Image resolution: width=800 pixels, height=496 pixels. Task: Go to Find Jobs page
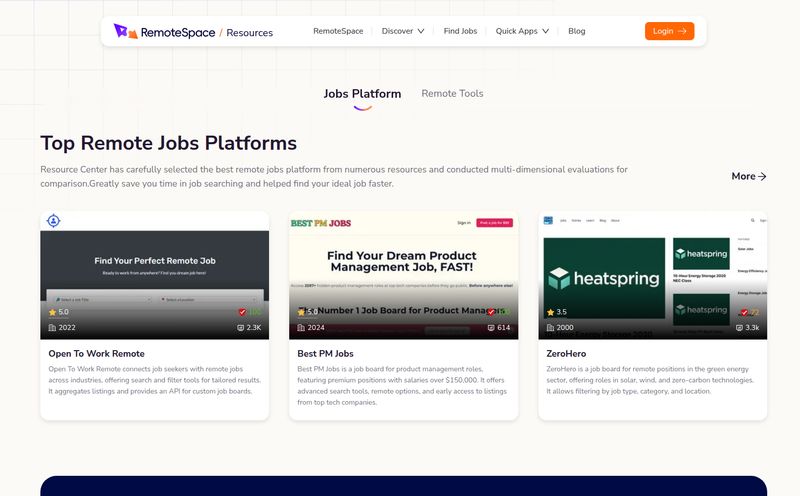[460, 31]
